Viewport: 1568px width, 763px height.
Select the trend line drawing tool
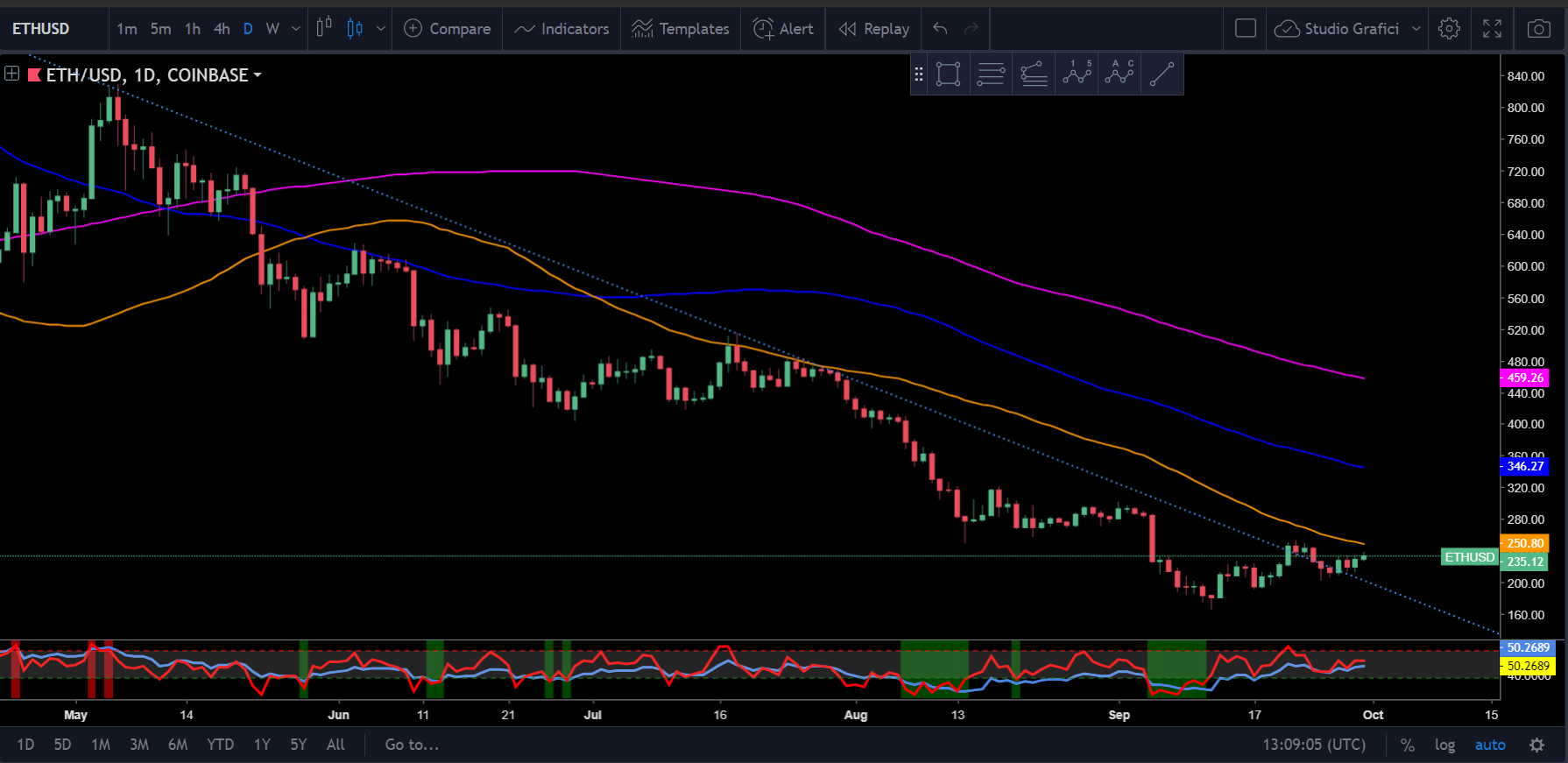[x=1162, y=74]
